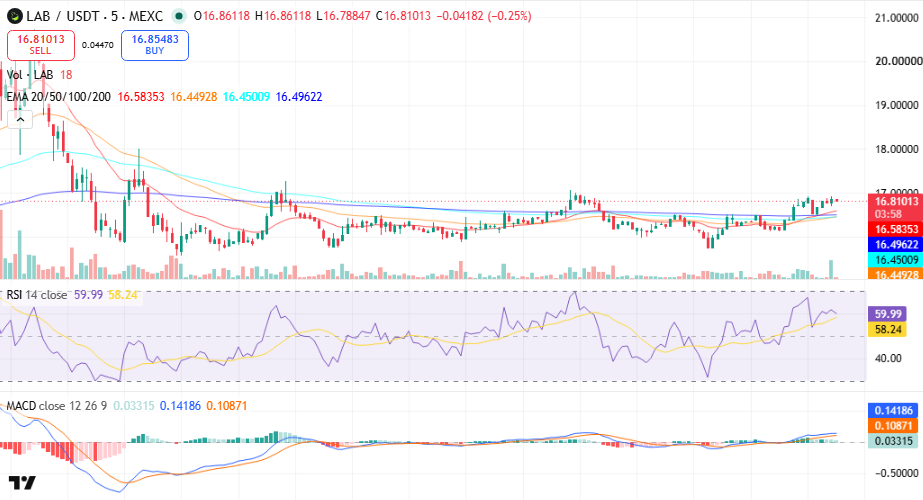The height and width of the screenshot is (500, 923).
Task: Click the blue MACD value tag 0.14186
Action: 892,410
